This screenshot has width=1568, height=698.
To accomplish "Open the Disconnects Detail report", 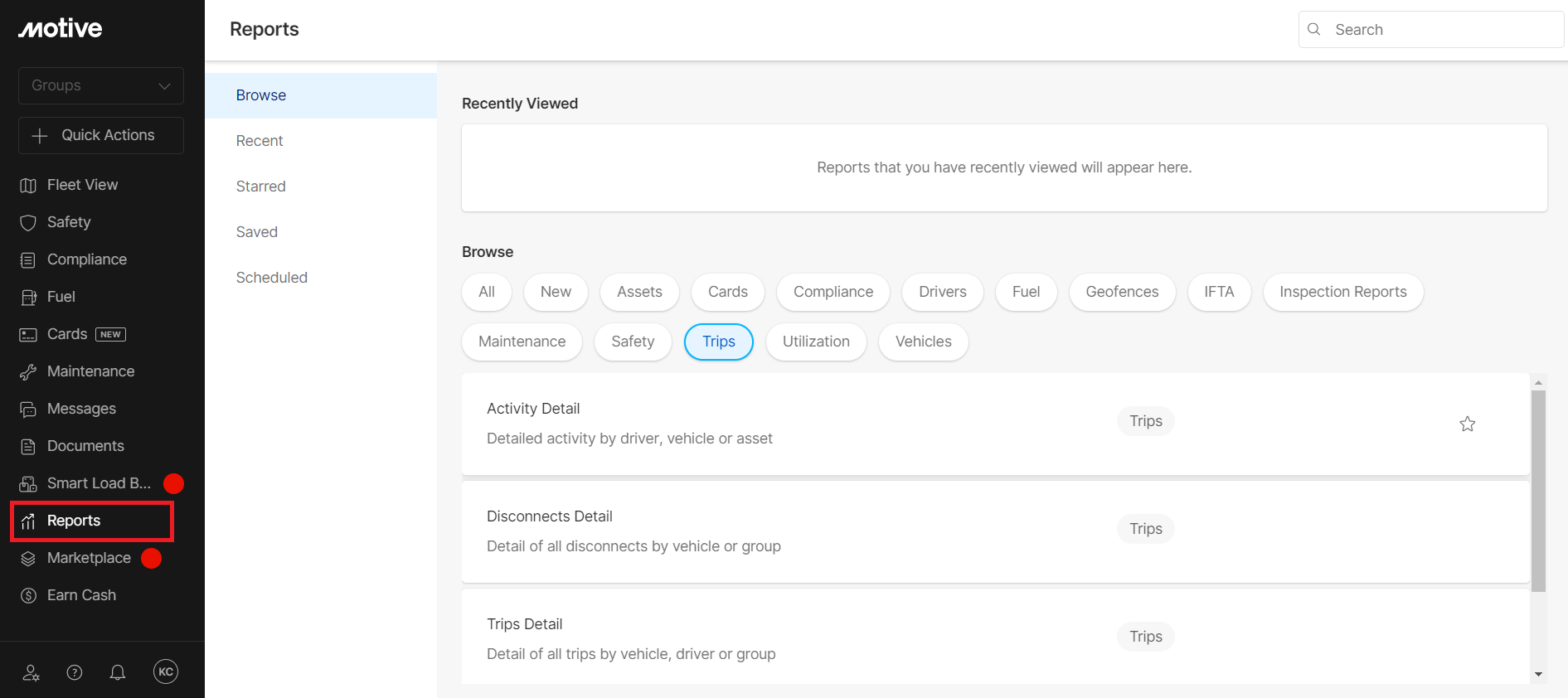I will [x=550, y=516].
